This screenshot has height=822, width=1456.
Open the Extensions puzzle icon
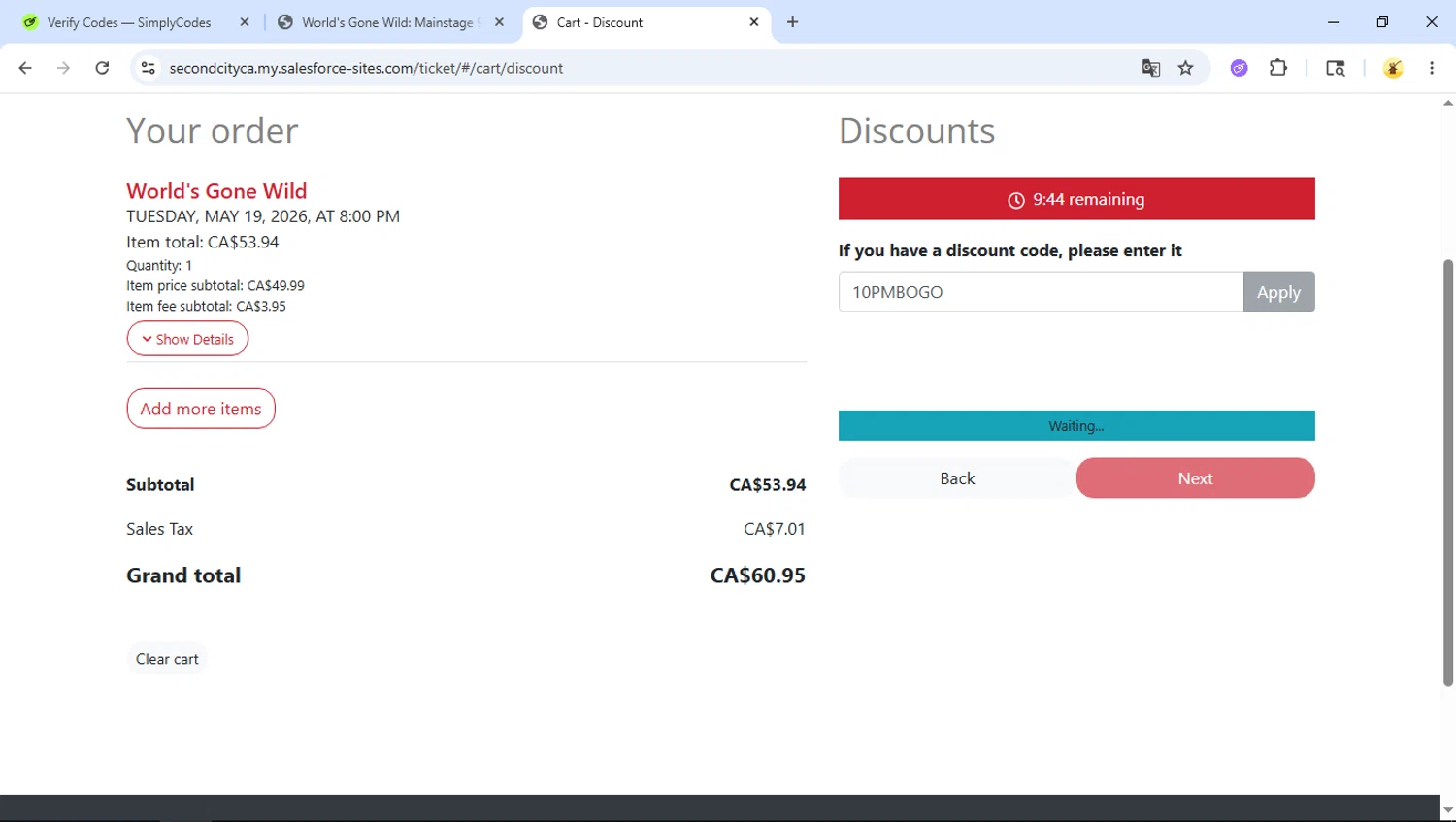[x=1278, y=68]
